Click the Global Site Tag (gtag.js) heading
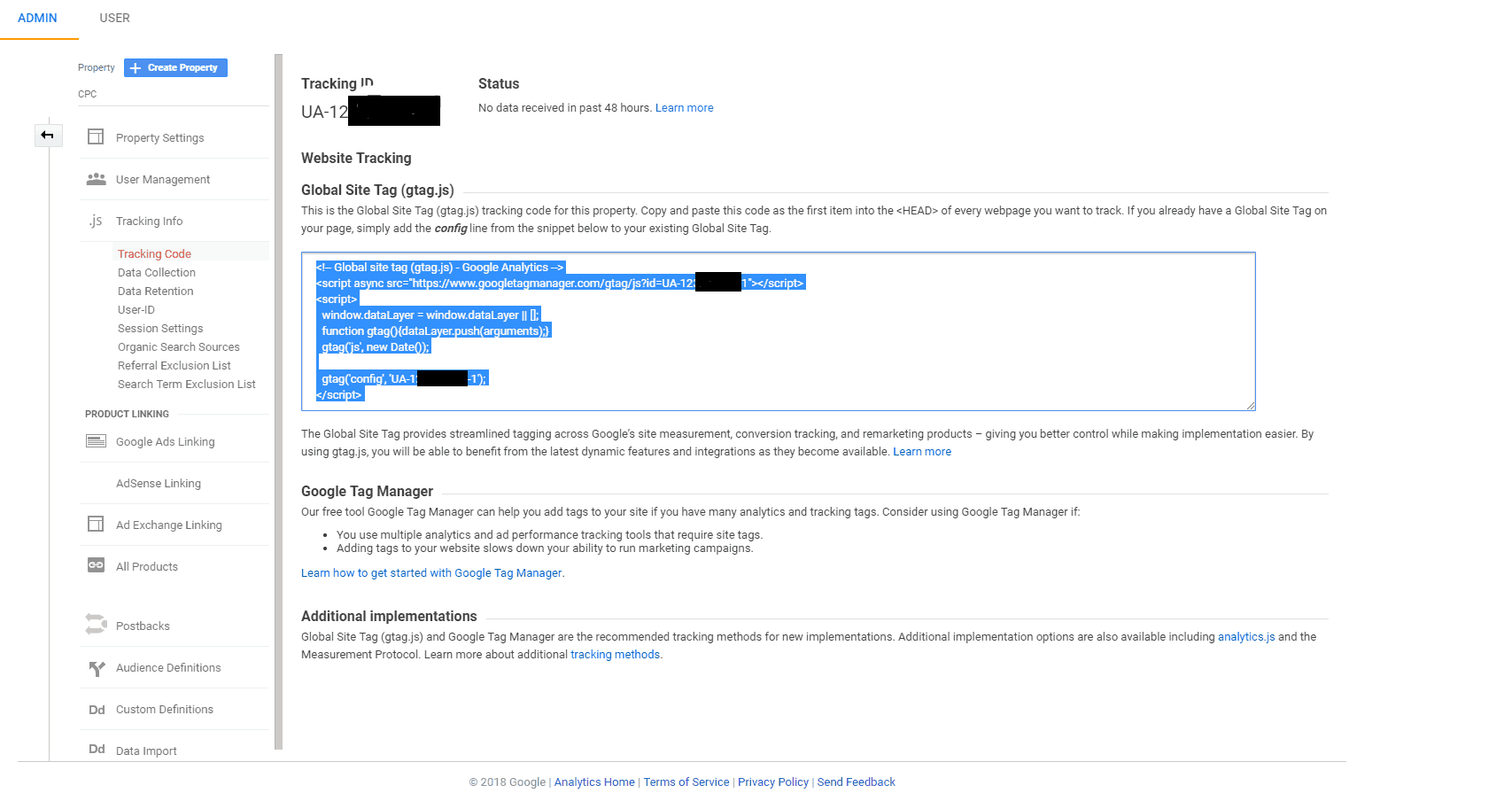1512x801 pixels. pos(377,190)
